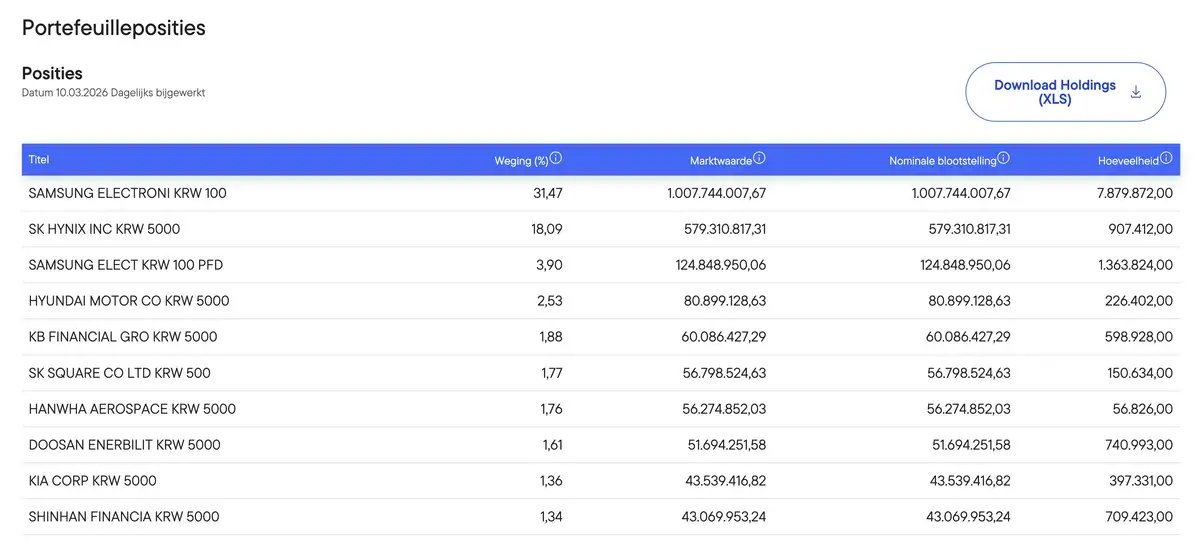1200x549 pixels.
Task: Click Shinhan Financia Marktwaarde 43.069.953,24
Action: (724, 517)
